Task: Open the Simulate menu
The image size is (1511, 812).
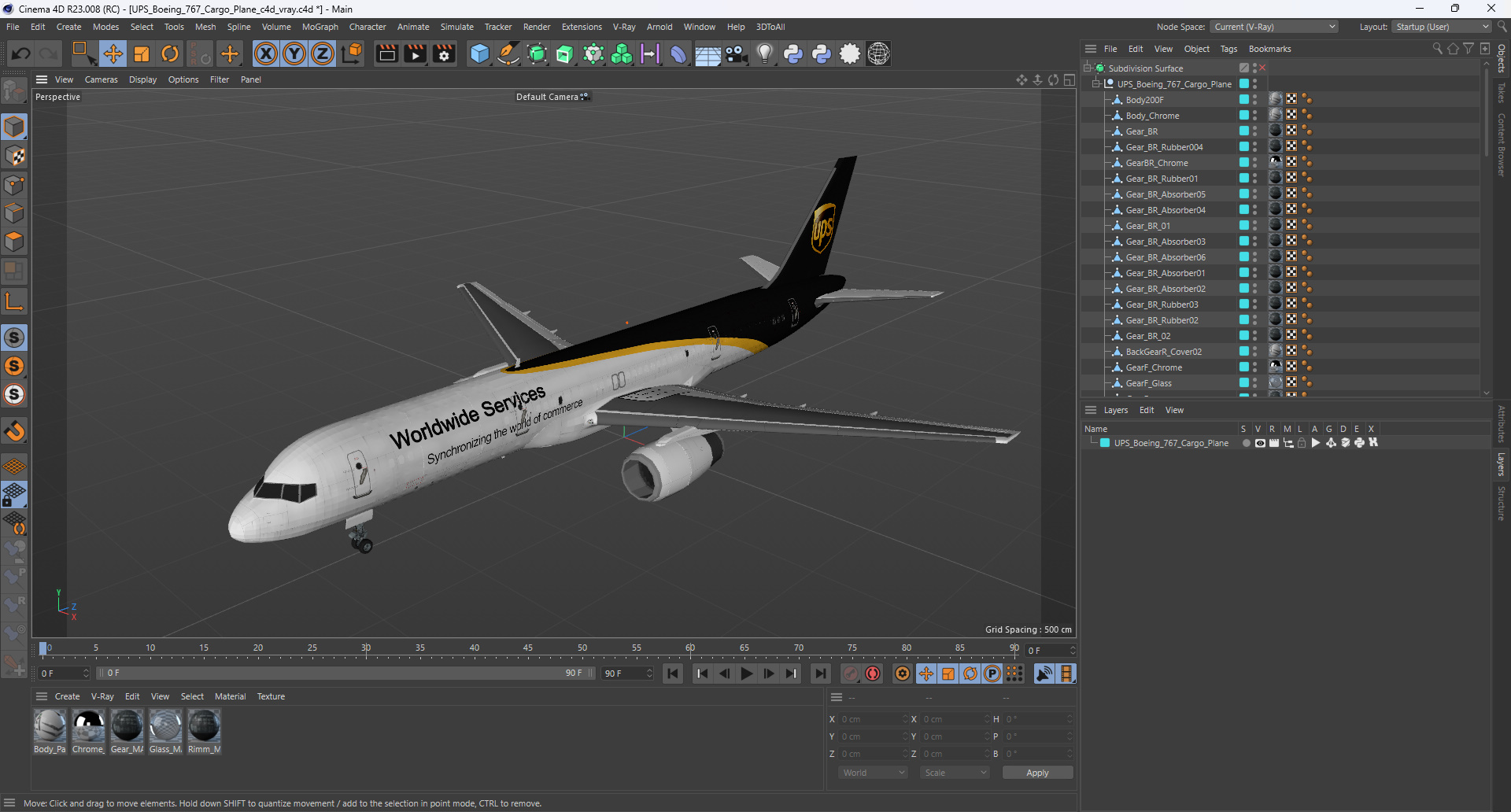Action: point(456,27)
